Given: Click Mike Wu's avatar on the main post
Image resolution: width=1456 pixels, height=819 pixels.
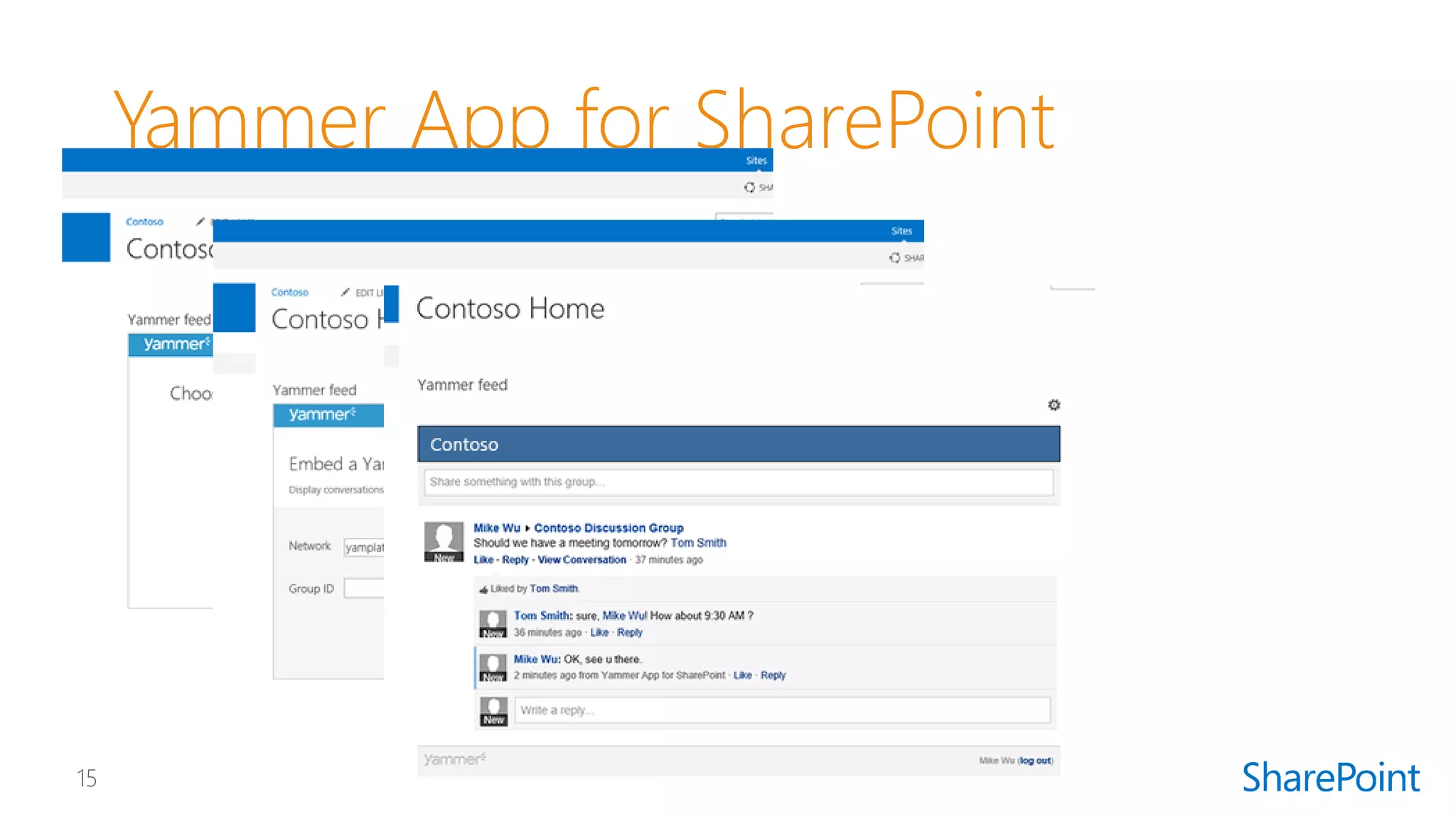Looking at the screenshot, I should (x=444, y=542).
